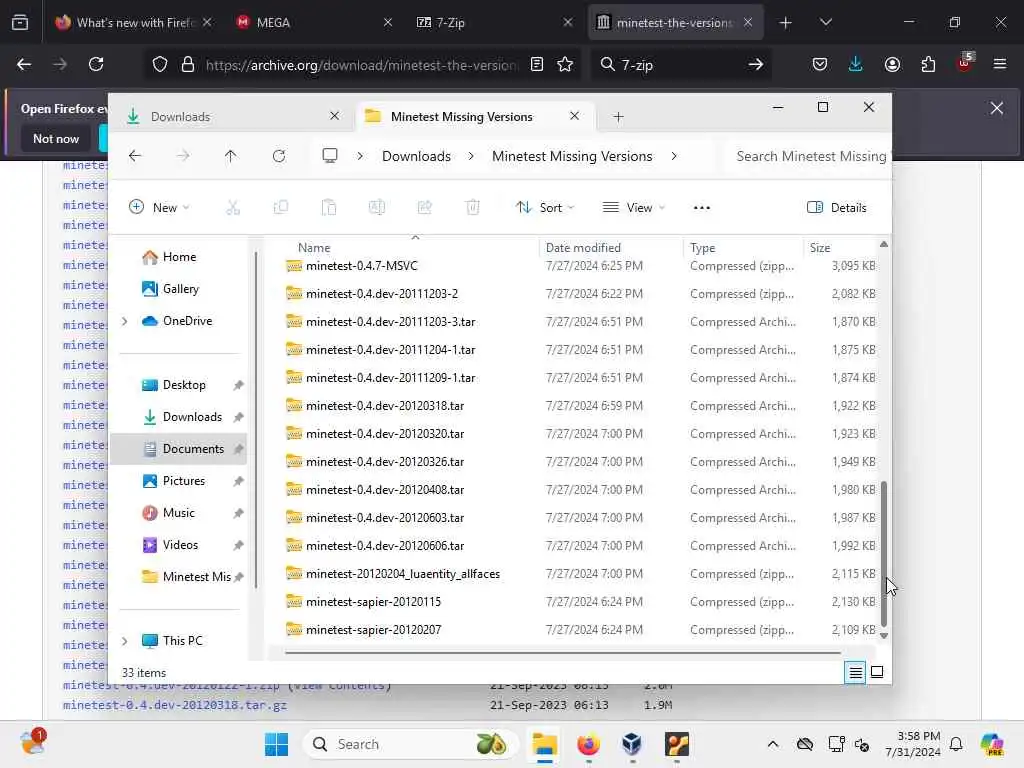Open Gallery in the navigation pane
Viewport: 1024px width, 768px height.
point(181,289)
